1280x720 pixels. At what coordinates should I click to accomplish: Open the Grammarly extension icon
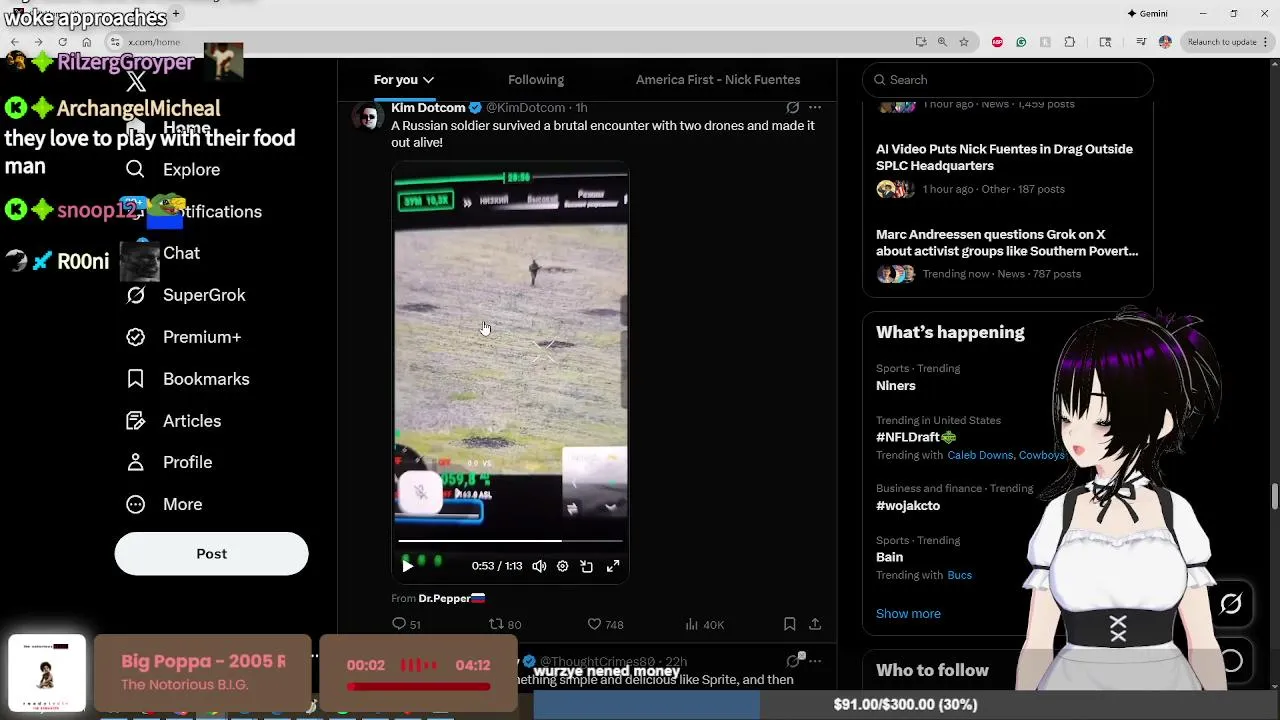coord(1021,42)
